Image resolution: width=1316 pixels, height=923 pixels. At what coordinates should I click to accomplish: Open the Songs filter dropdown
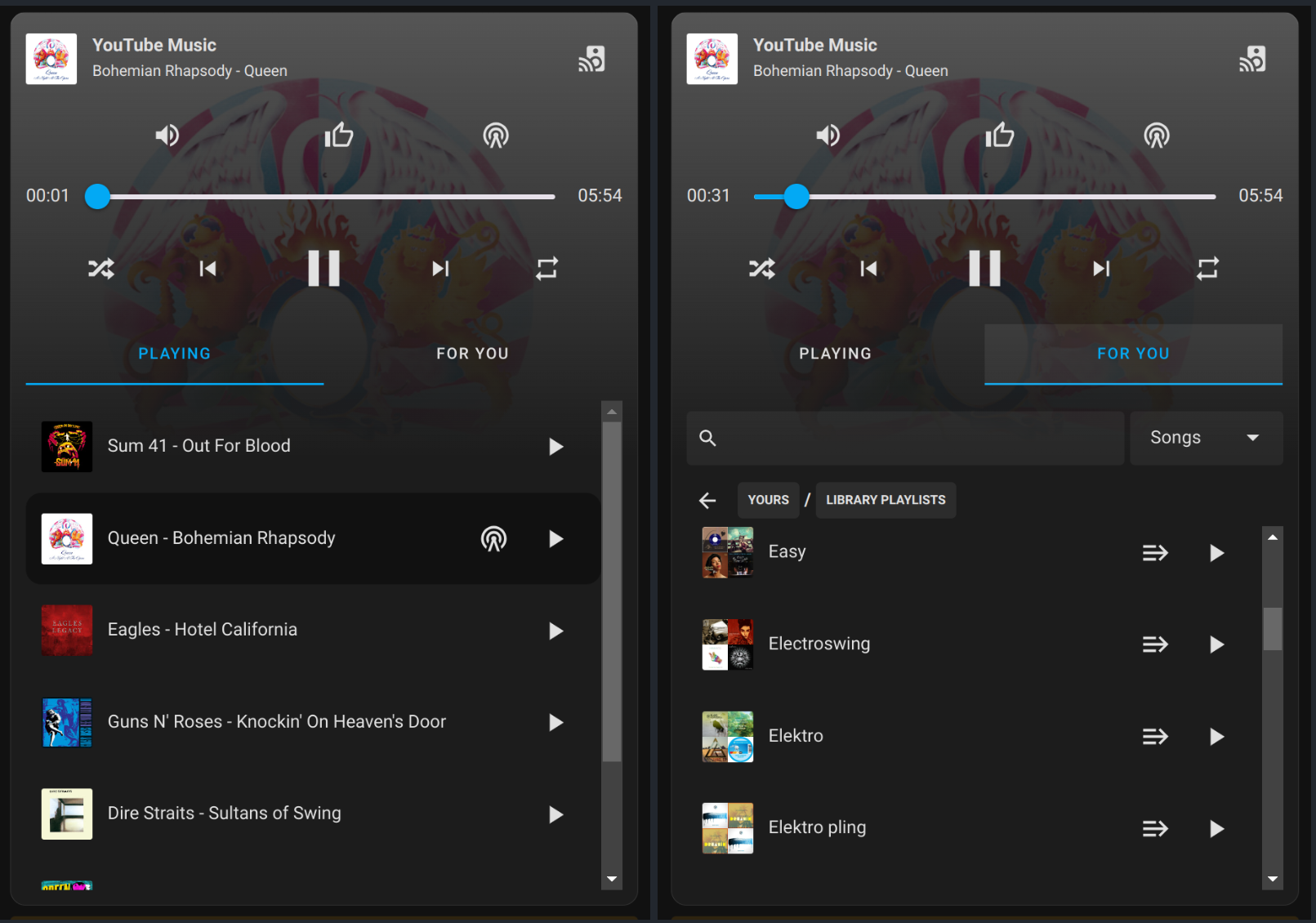[1206, 438]
